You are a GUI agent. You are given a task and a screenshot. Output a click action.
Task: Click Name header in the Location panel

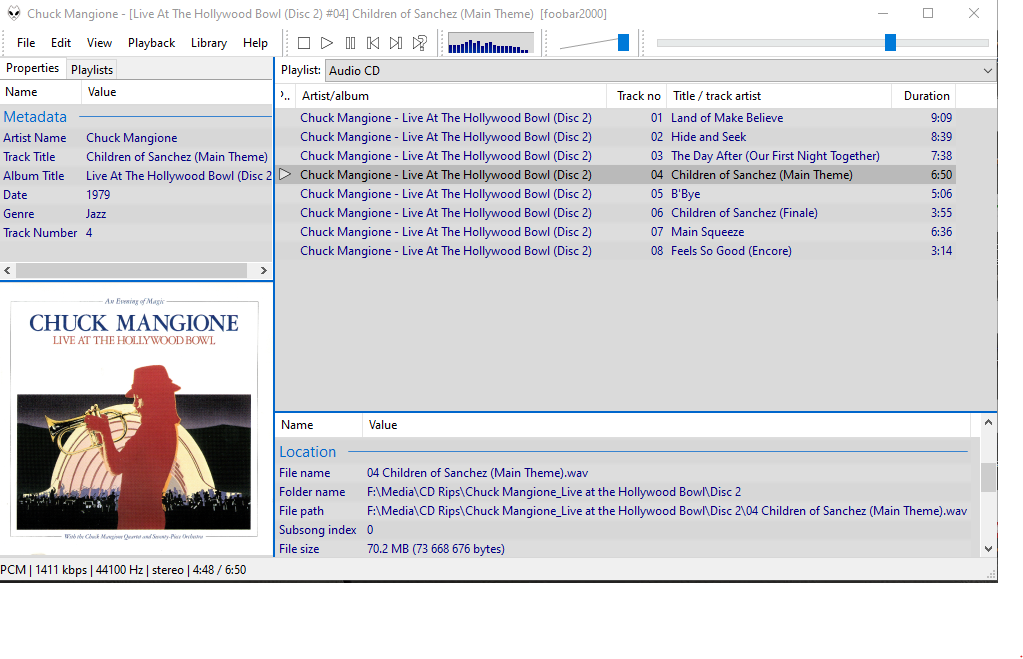pyautogui.click(x=318, y=425)
